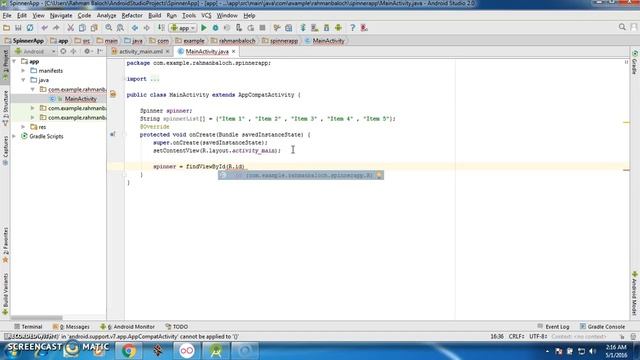Open the Terminal tool window
Viewport: 640px width, 360px height.
click(x=28, y=327)
